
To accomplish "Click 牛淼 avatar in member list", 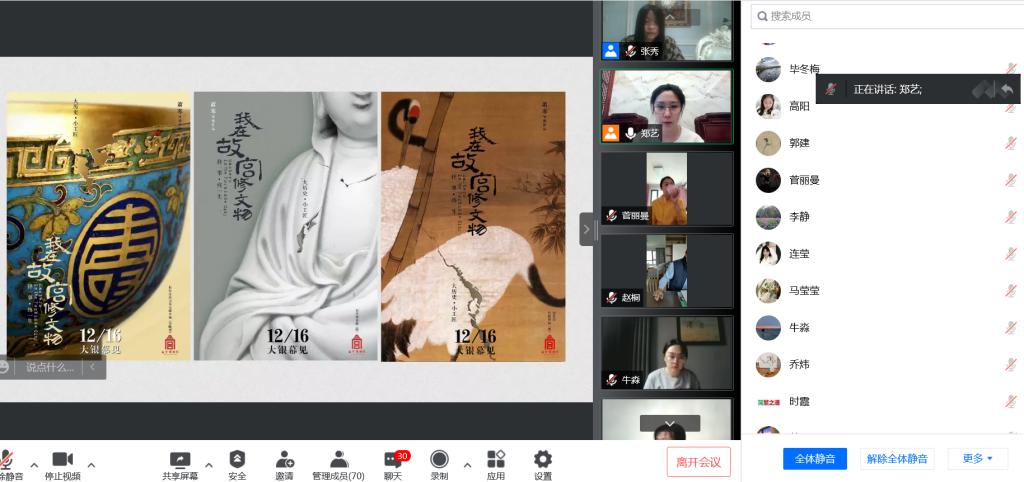I will click(768, 327).
